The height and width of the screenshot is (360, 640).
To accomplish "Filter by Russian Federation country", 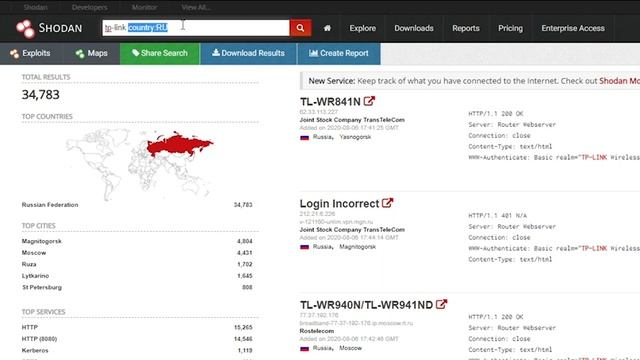I will pyautogui.click(x=50, y=205).
